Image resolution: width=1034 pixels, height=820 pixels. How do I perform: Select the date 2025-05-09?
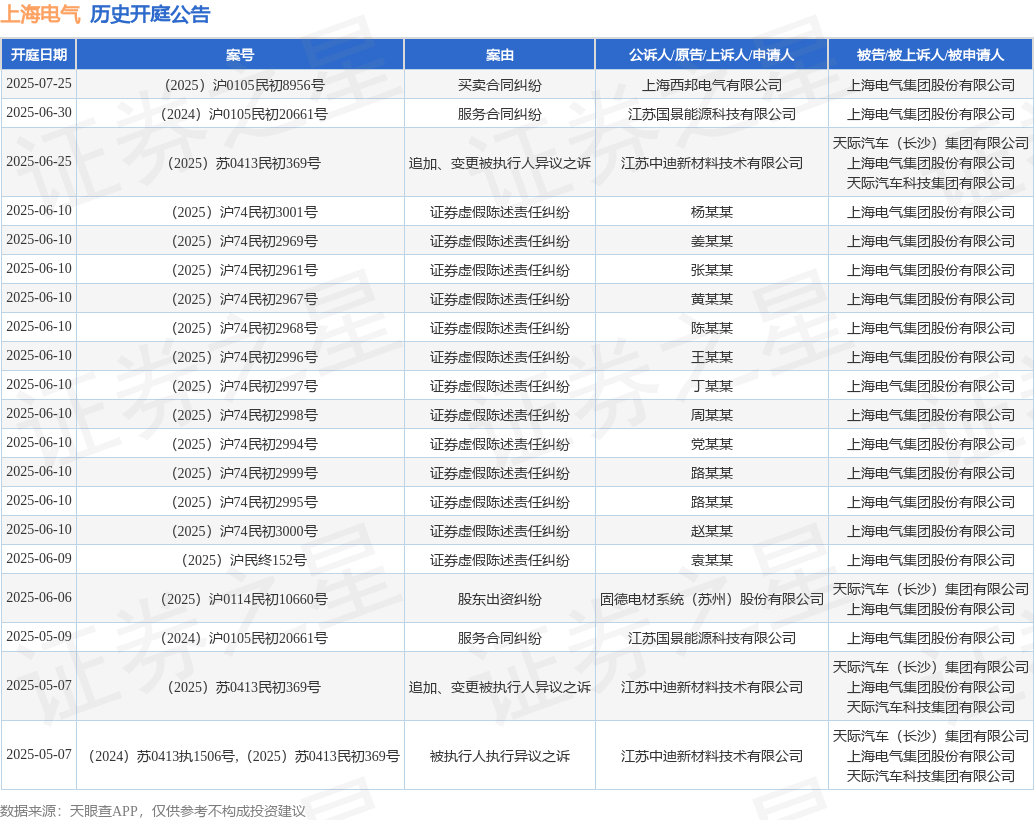point(39,637)
